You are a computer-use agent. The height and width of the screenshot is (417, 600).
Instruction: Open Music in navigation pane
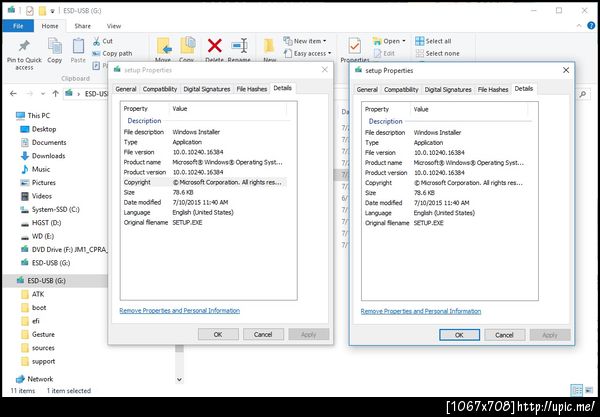(x=35, y=169)
